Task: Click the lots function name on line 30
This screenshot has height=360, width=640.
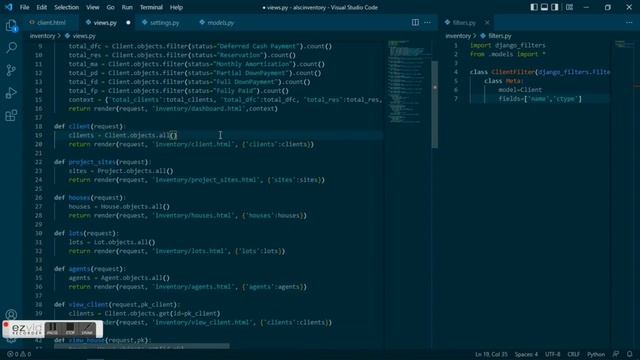Action: tap(76, 233)
